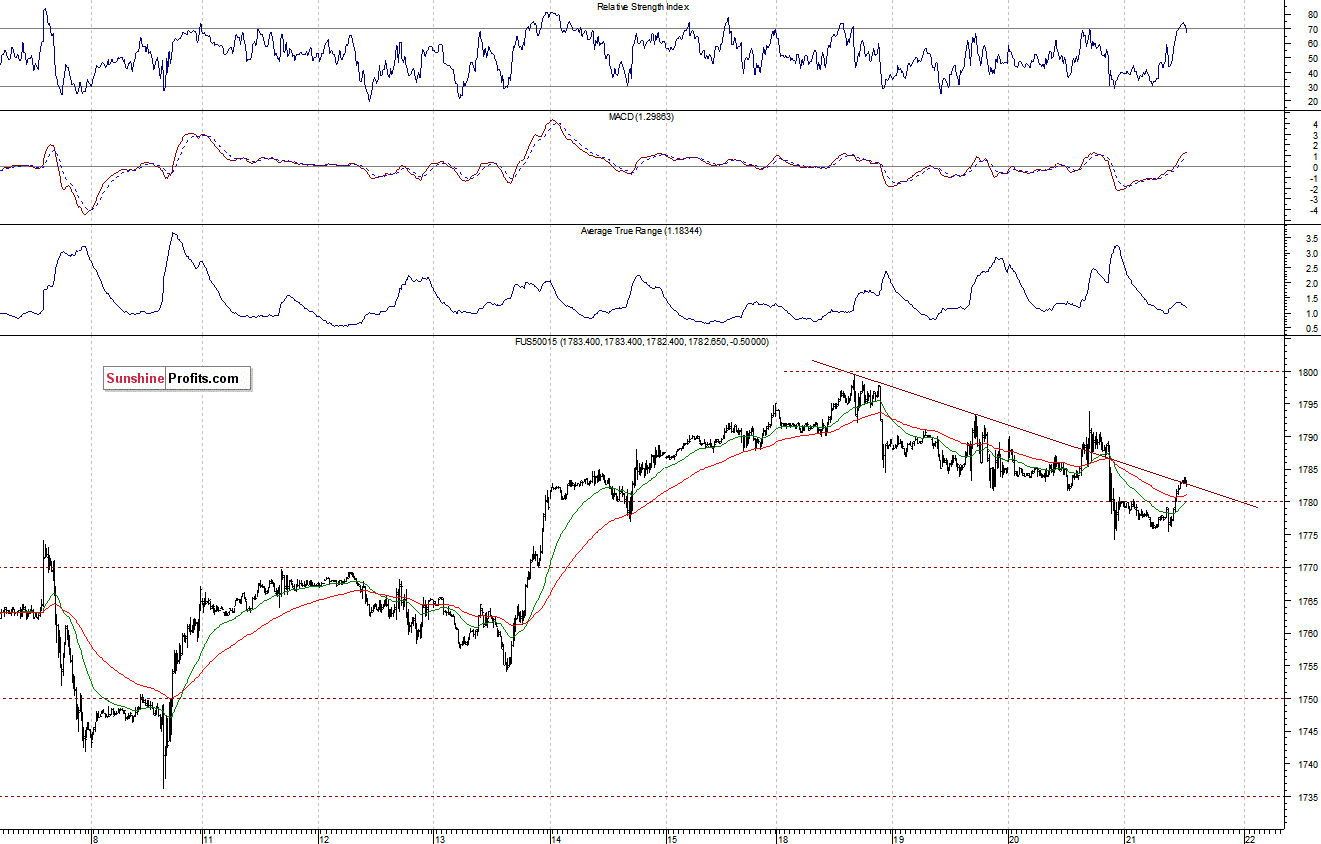The width and height of the screenshot is (1321, 844).
Task: Select the Average True Range (1.18344) title
Action: (x=640, y=231)
